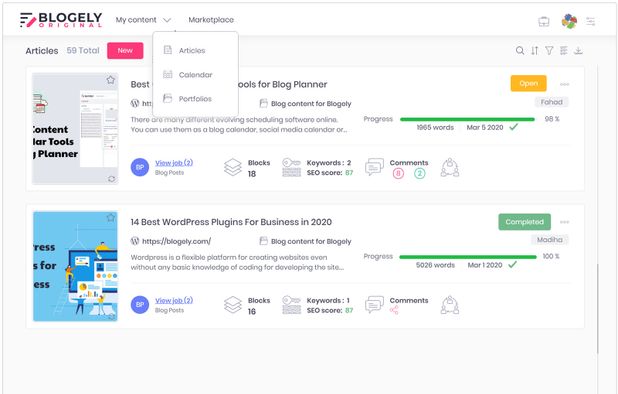Click BP avatar in WordPress Plugins card
The height and width of the screenshot is (394, 618).
click(140, 305)
